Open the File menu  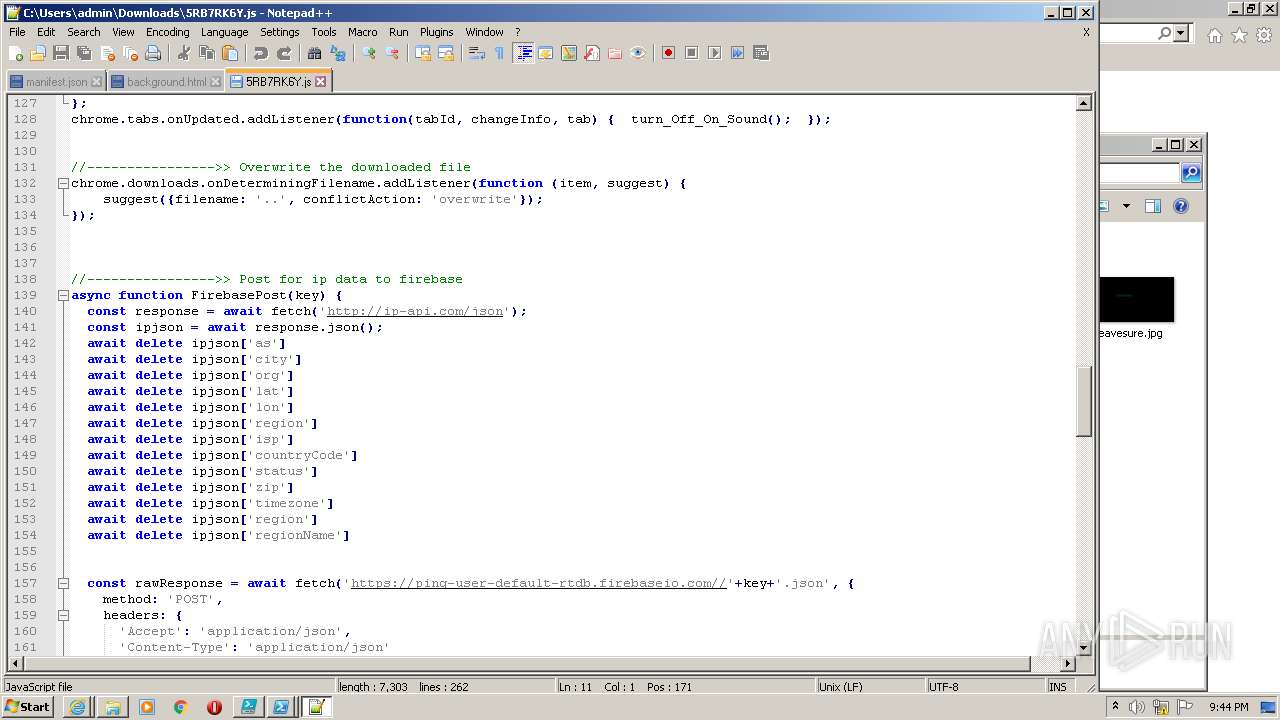(17, 32)
